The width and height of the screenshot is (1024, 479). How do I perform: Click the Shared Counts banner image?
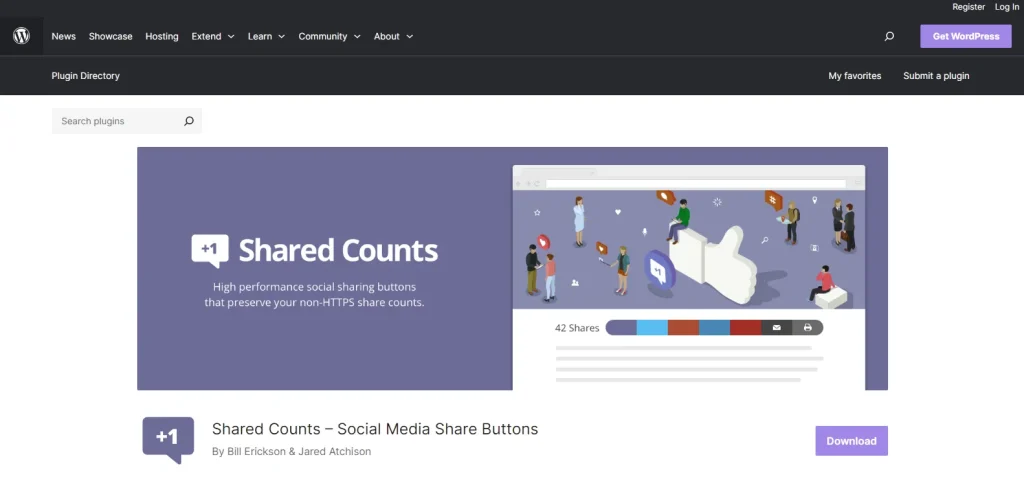click(x=513, y=269)
